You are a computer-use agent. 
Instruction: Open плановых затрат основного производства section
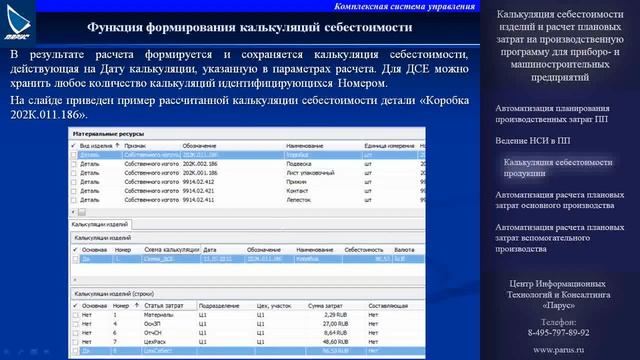coord(560,200)
